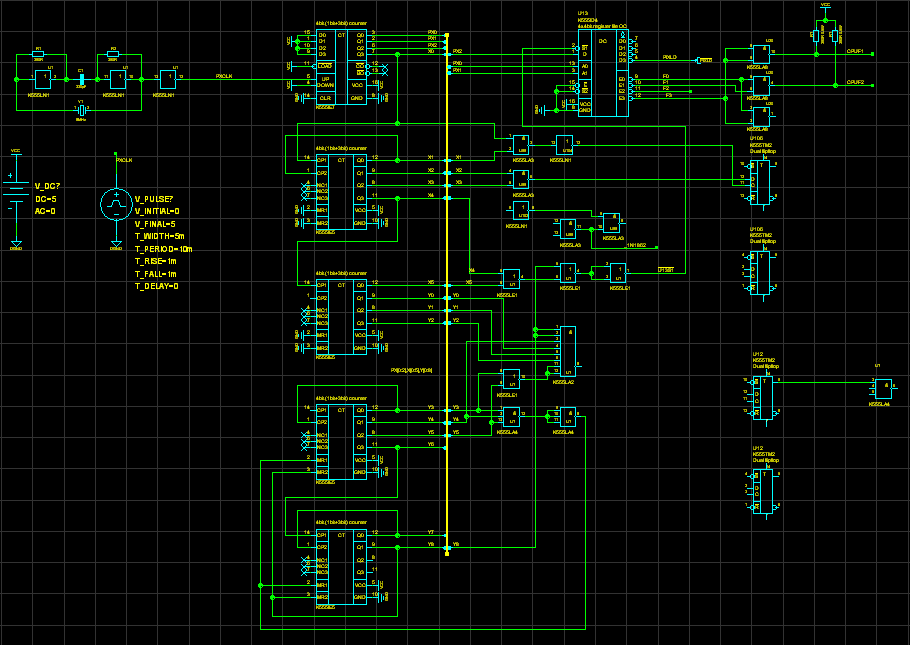This screenshot has width=910, height=645.
Task: Select the yellow vertical bus line
Action: 447,294
